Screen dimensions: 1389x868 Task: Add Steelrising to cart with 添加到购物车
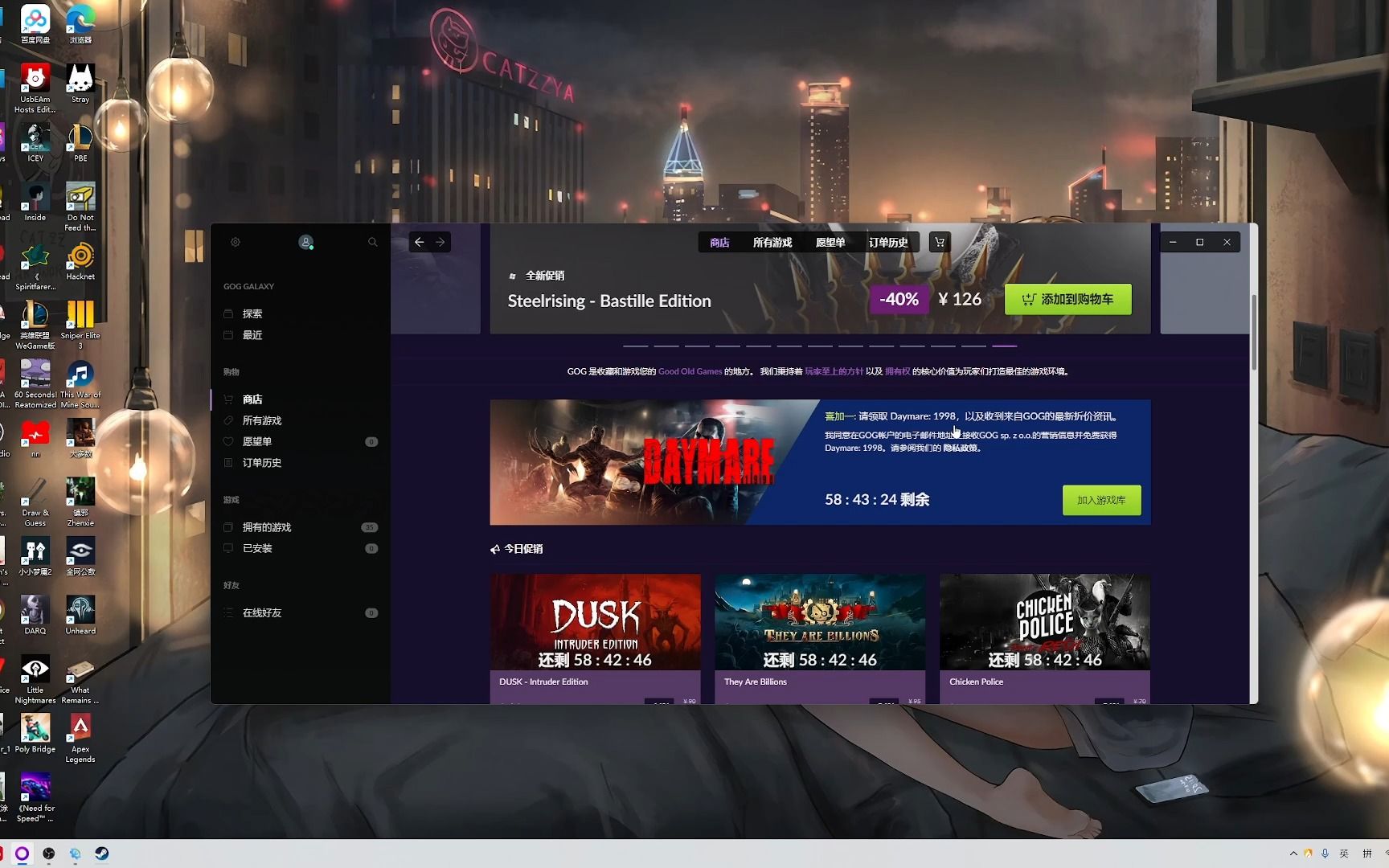click(x=1067, y=299)
